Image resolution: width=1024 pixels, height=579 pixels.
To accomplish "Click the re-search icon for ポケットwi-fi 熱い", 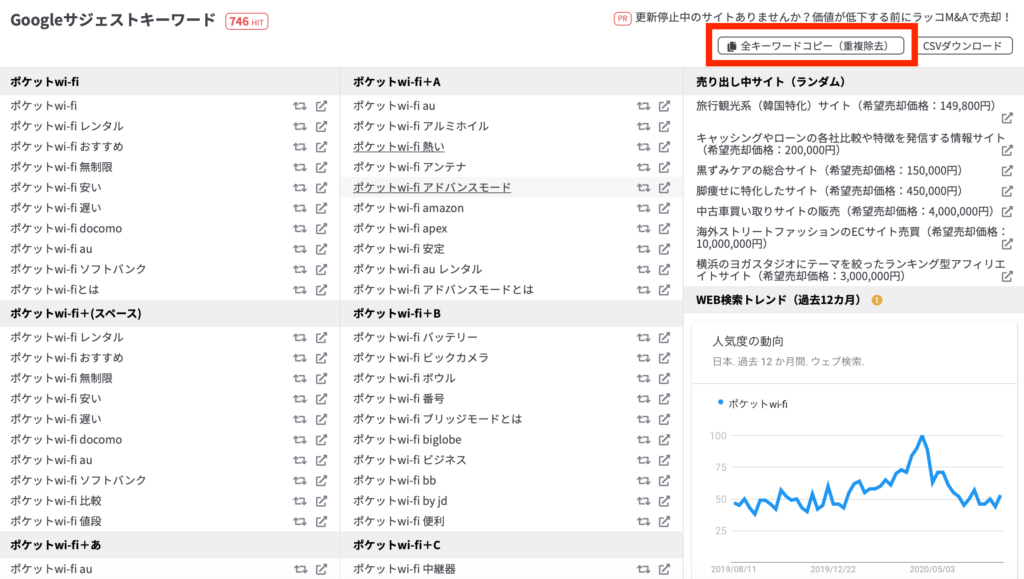I will pyautogui.click(x=643, y=147).
